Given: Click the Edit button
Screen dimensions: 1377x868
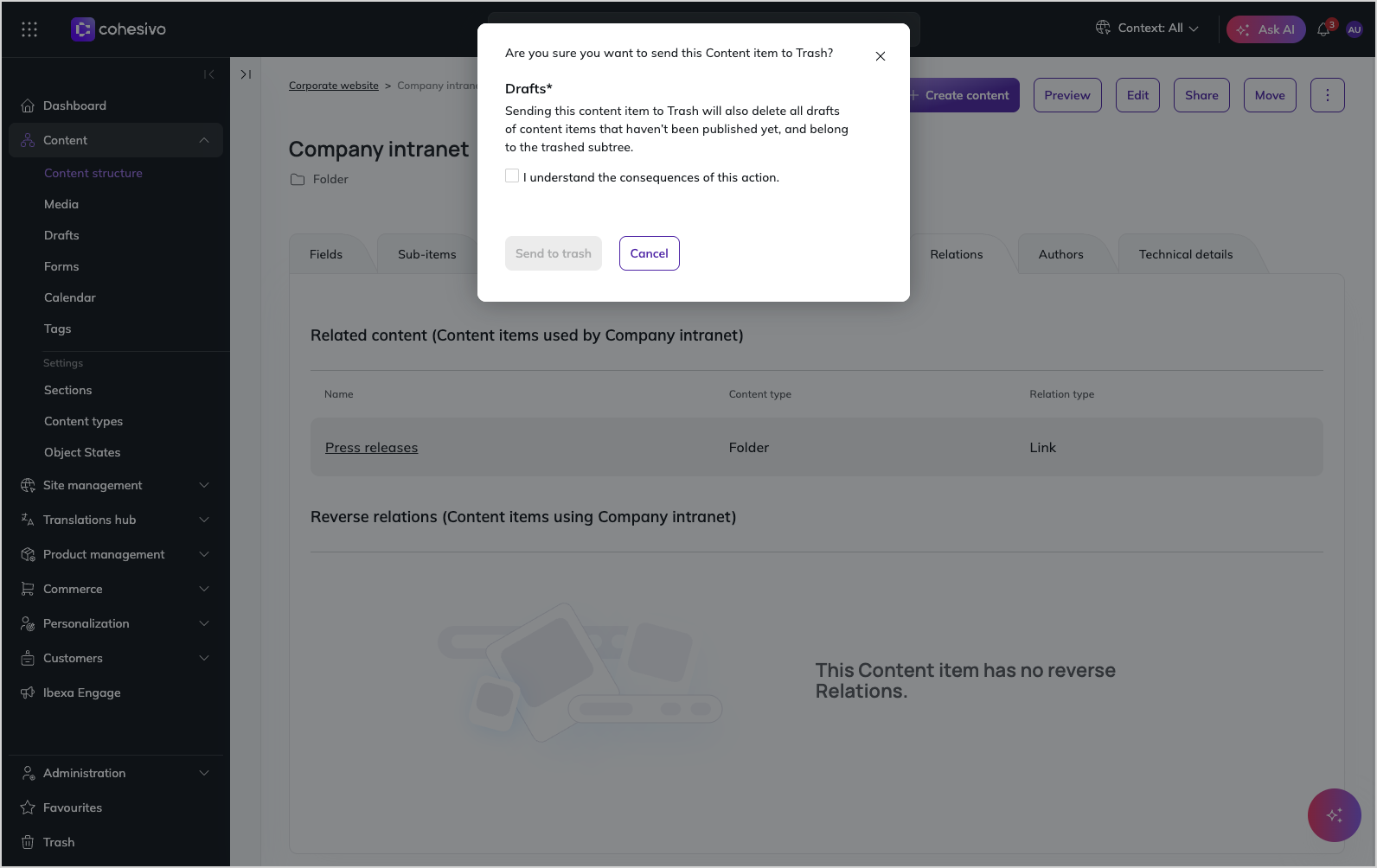Looking at the screenshot, I should [x=1138, y=95].
